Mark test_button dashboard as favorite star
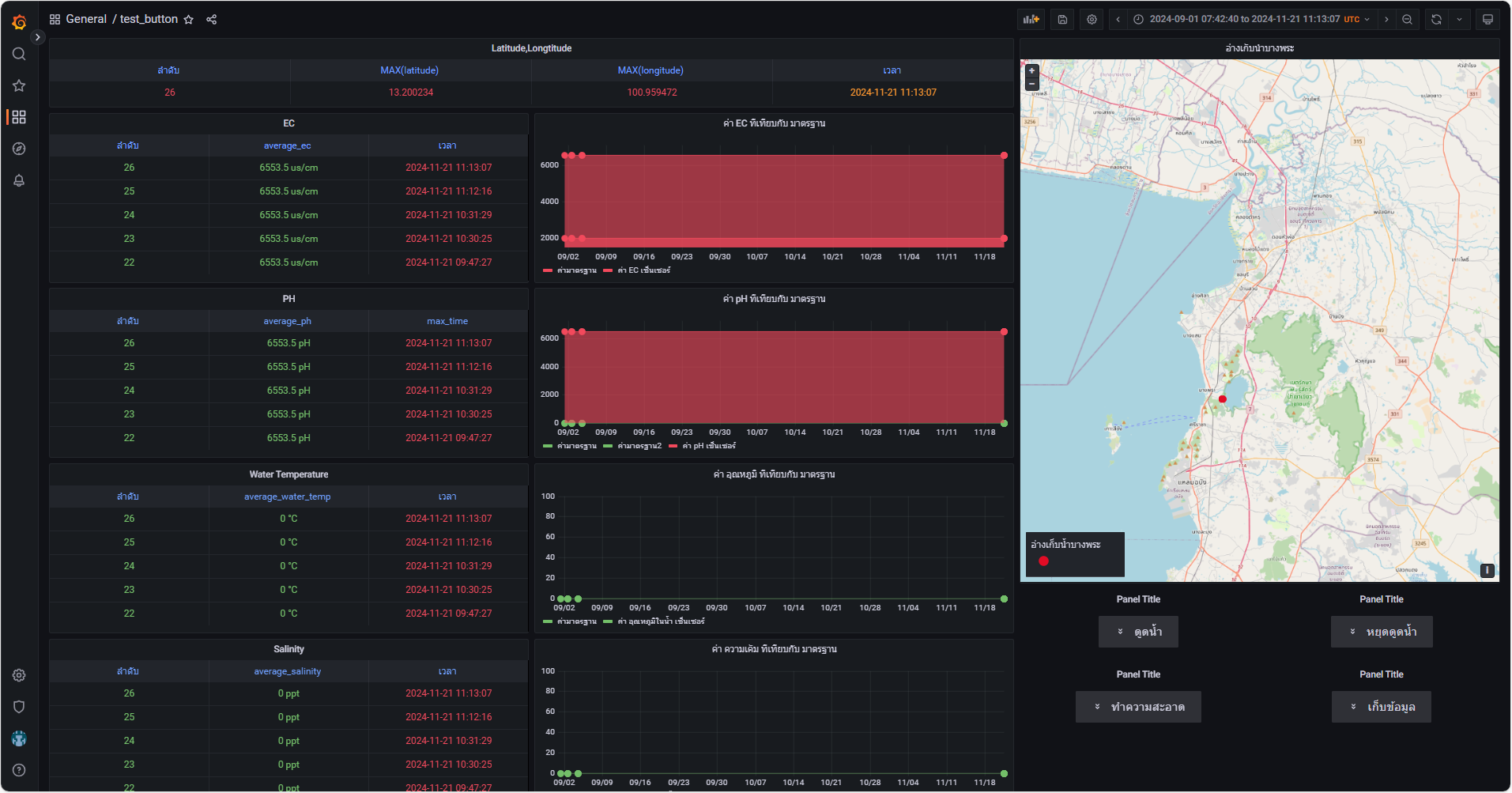Screen dimensions: 1512x793 189,20
